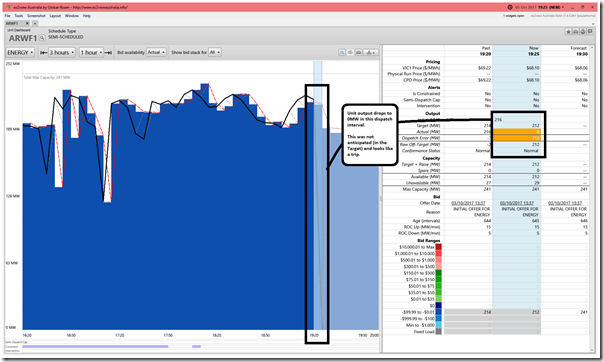The image size is (604, 362).
Task: Click the magnifier icon beside ARWF1
Action: pos(42,38)
